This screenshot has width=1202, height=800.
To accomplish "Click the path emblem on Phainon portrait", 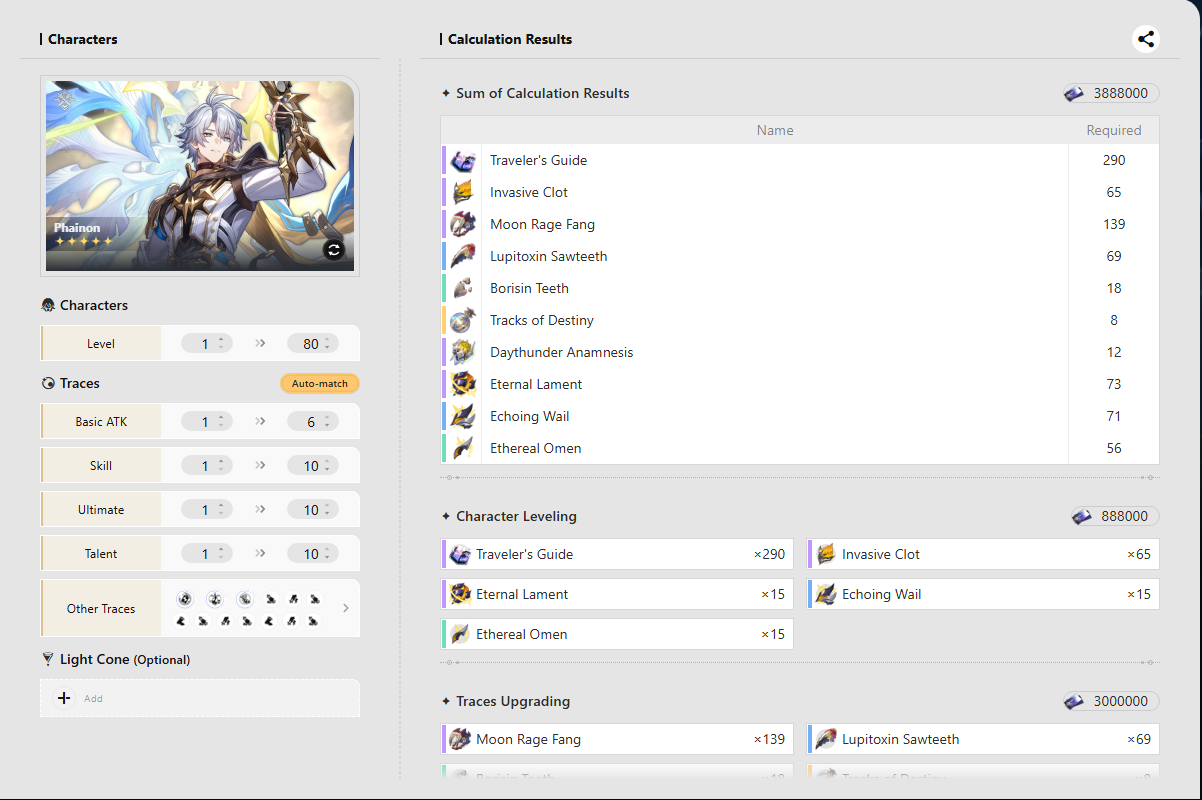I will coord(64,100).
